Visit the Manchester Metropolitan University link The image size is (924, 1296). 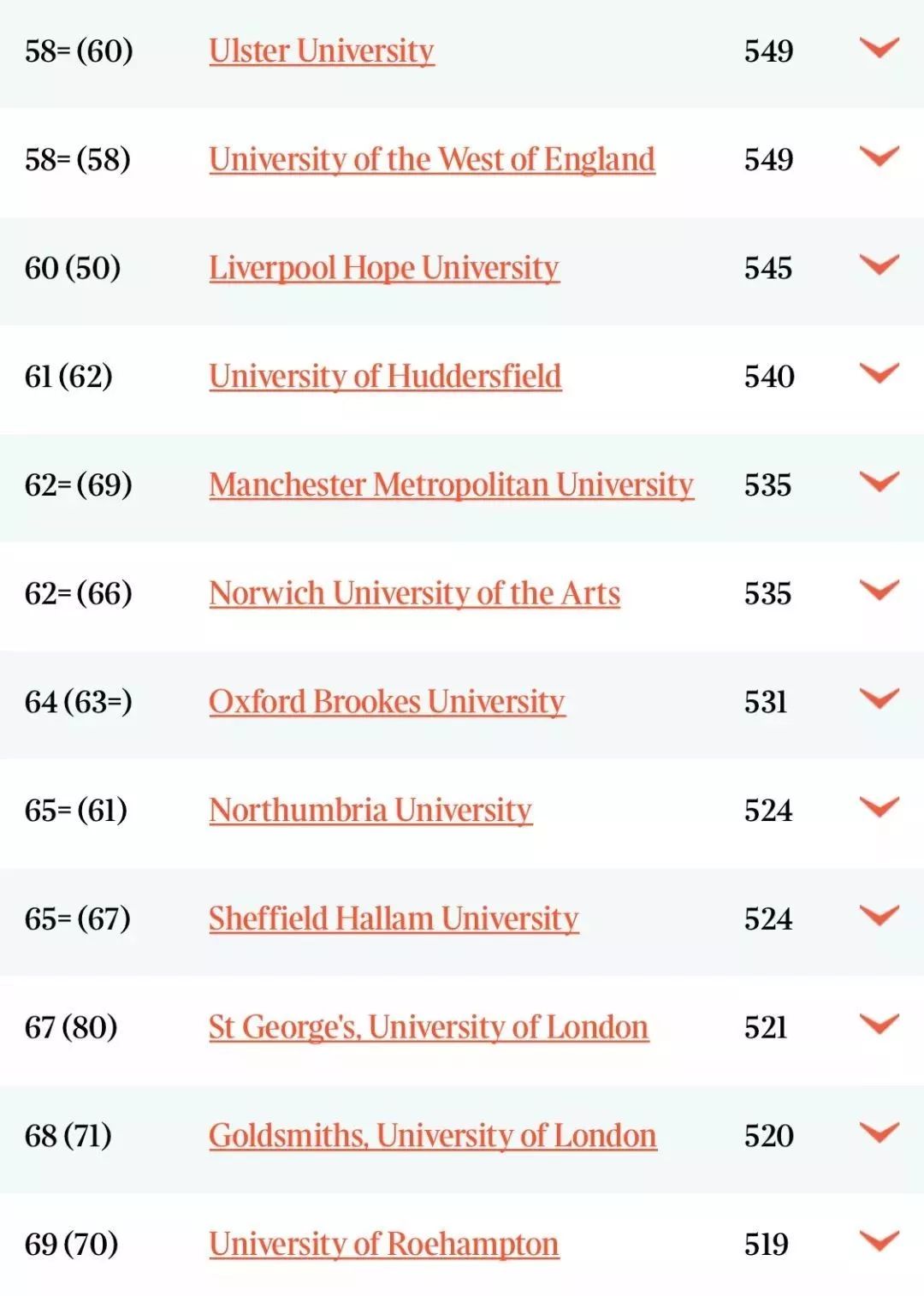pos(451,485)
